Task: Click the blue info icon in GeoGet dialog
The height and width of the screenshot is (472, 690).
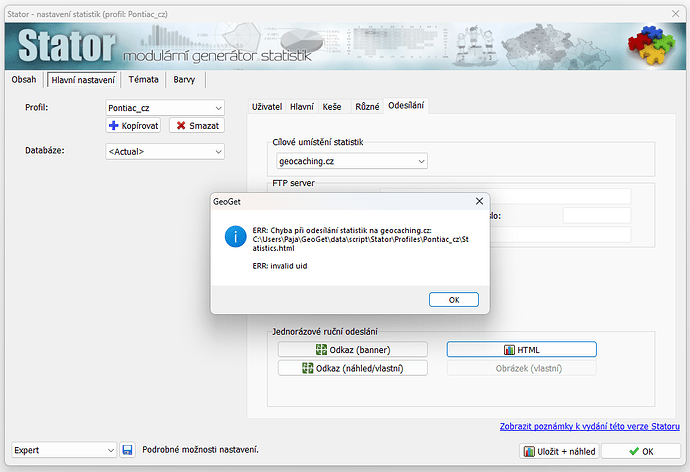Action: pyautogui.click(x=235, y=237)
